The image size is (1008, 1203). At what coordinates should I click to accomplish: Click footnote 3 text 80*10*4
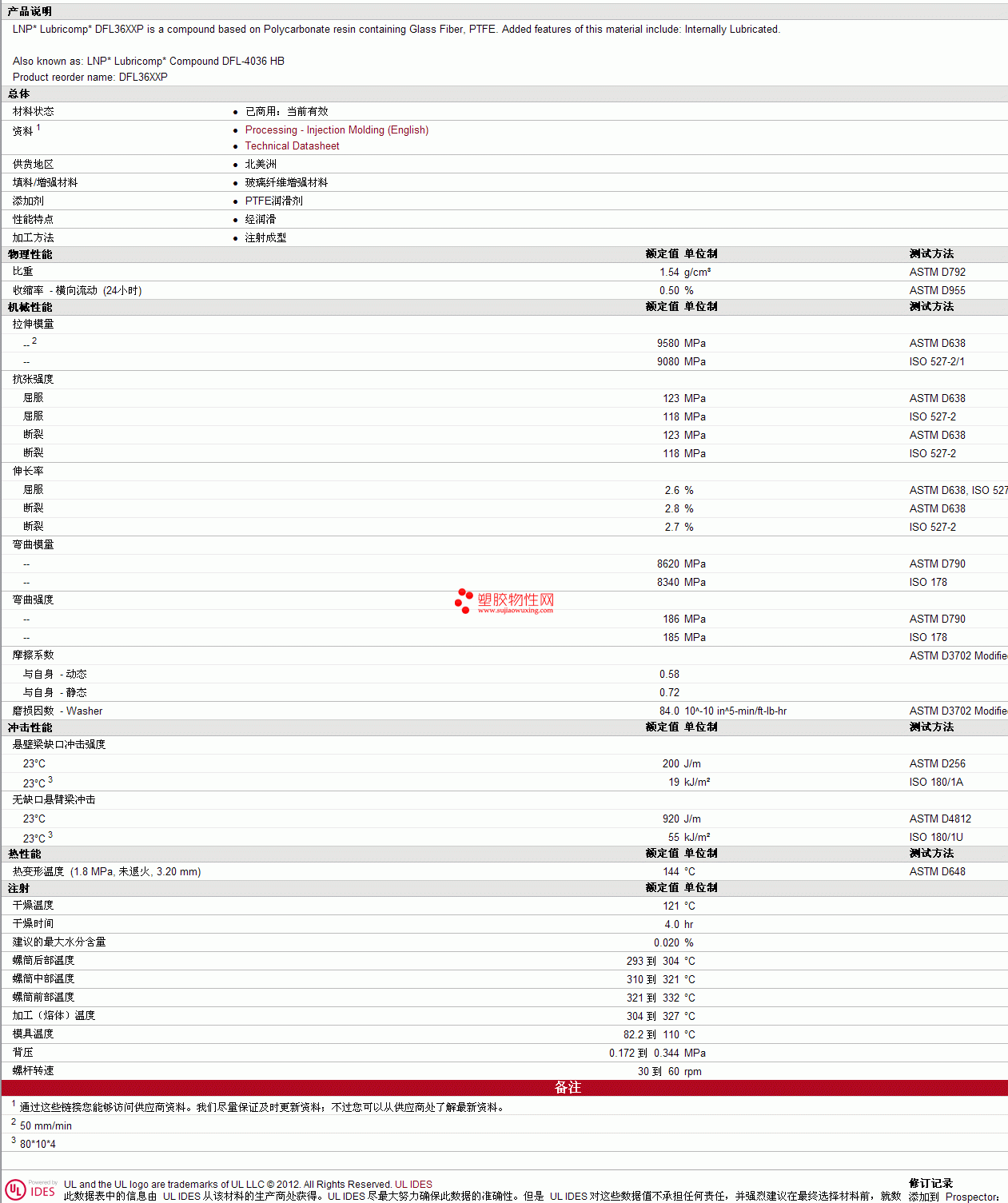click(38, 1144)
